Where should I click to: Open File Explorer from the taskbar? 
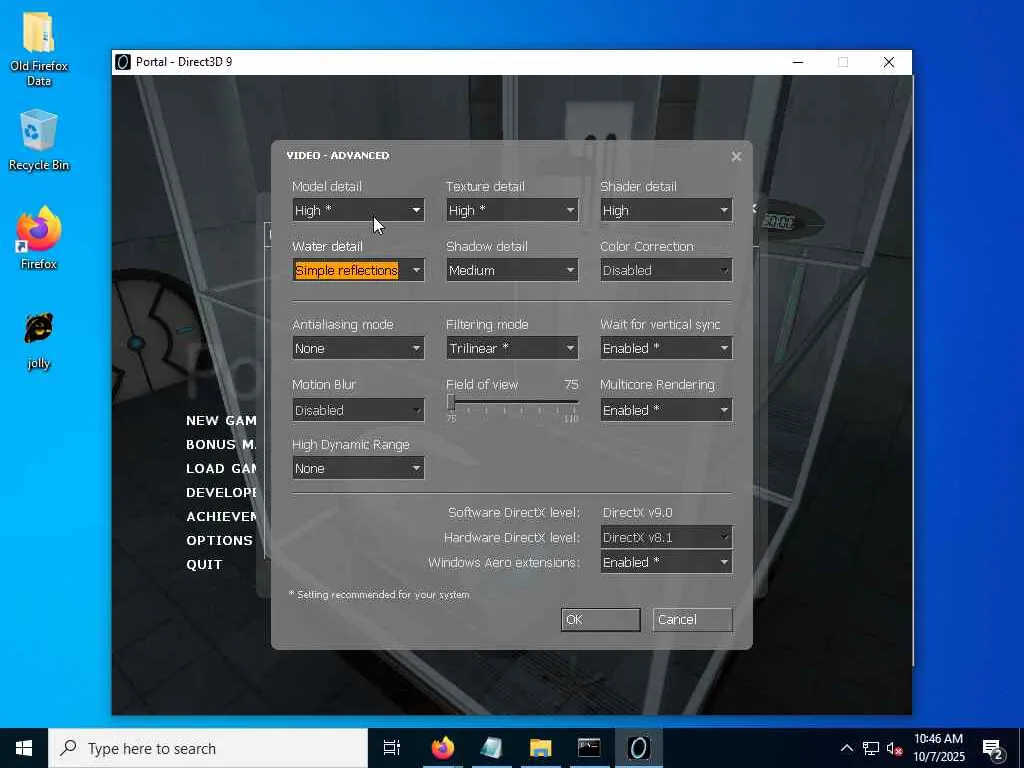(x=541, y=748)
